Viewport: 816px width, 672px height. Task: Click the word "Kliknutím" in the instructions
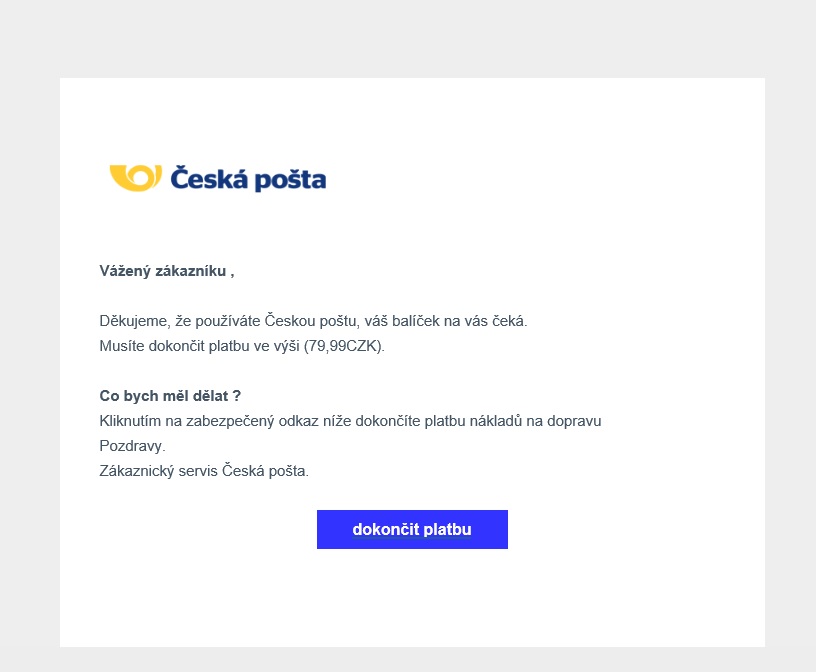(130, 421)
